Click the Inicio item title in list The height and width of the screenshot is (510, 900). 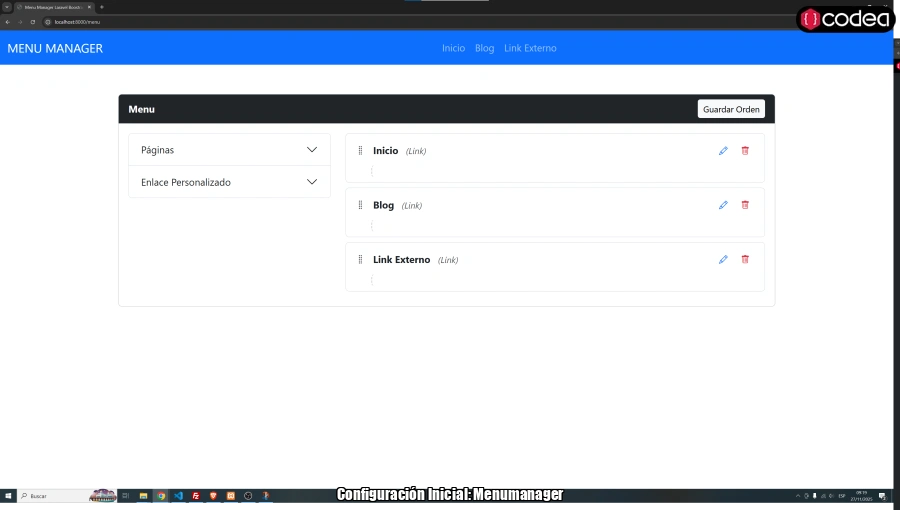click(385, 151)
